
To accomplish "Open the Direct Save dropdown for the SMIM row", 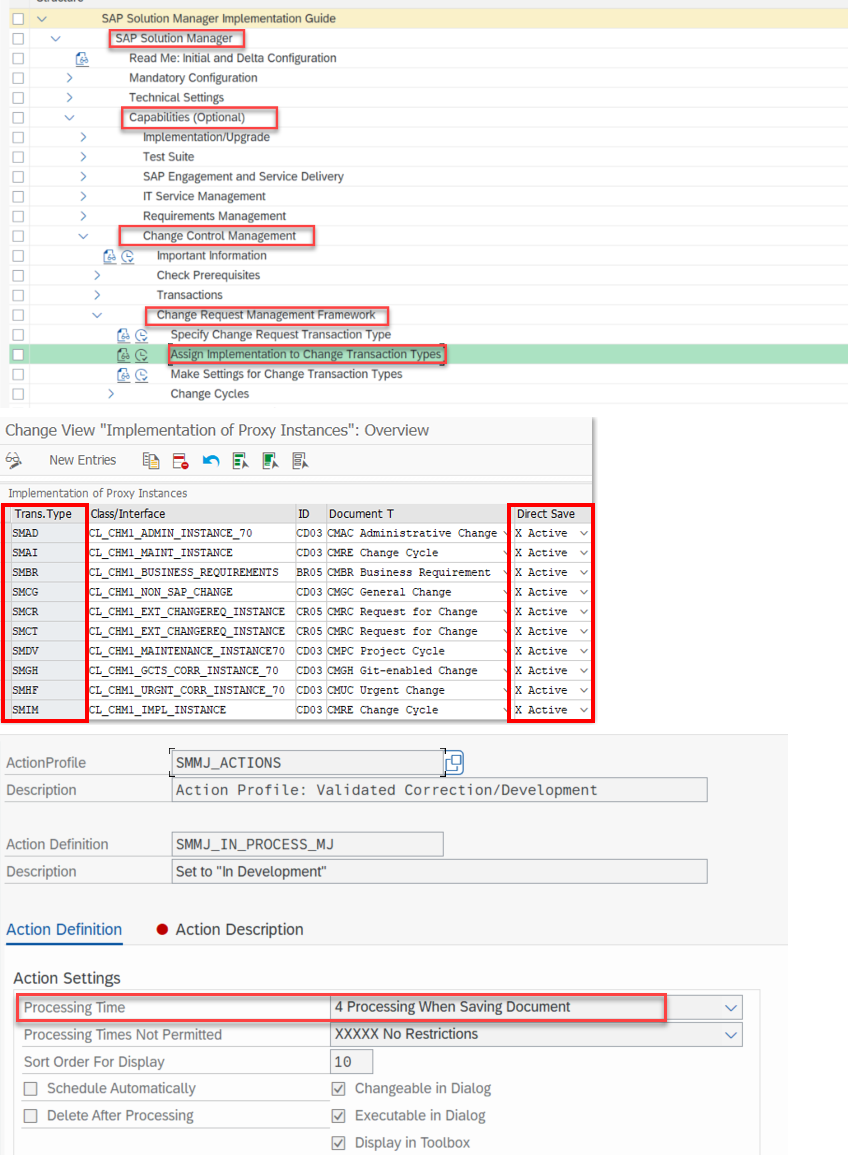I will (x=584, y=710).
